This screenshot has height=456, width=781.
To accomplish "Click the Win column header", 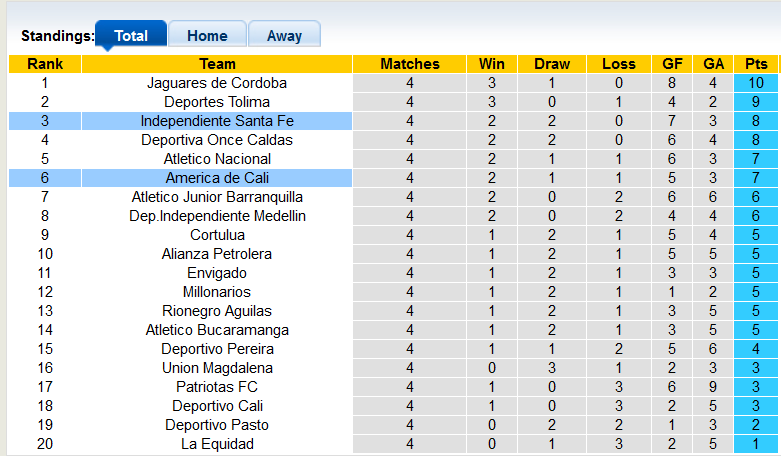I will pos(492,64).
